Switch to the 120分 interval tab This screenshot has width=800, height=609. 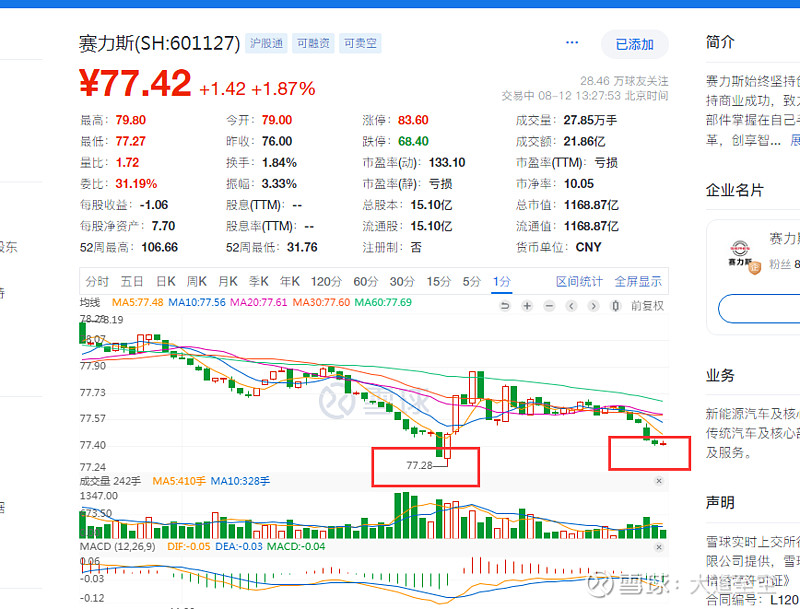[327, 282]
